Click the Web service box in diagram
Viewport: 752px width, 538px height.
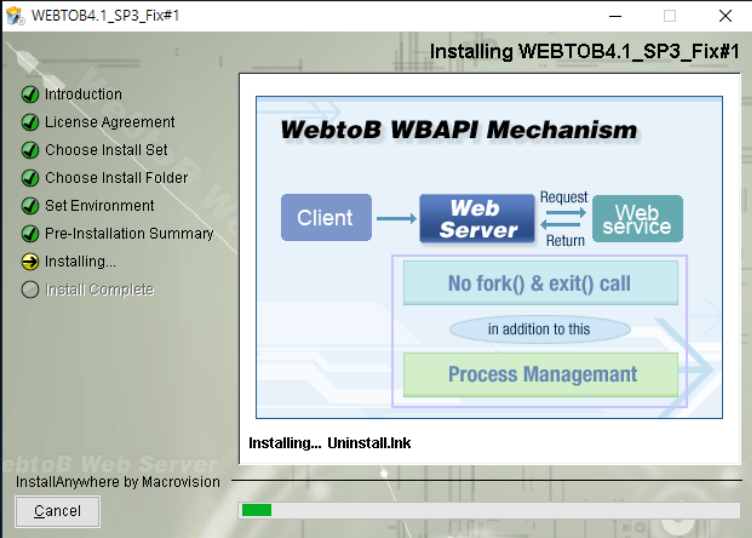point(637,219)
